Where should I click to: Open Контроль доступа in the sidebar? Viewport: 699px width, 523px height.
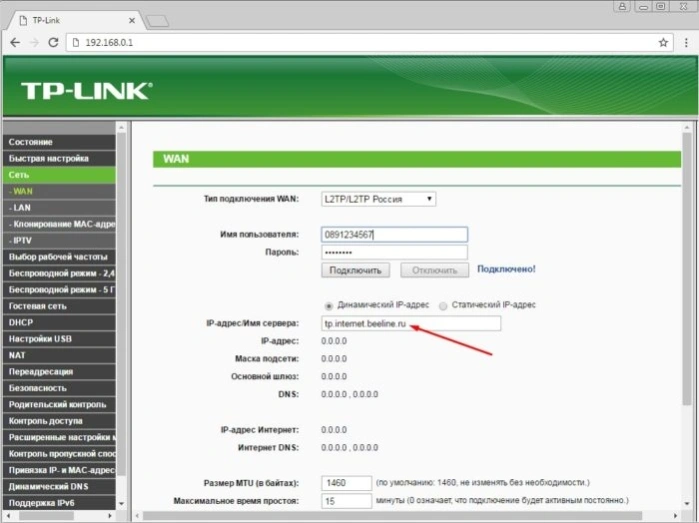pyautogui.click(x=59, y=421)
